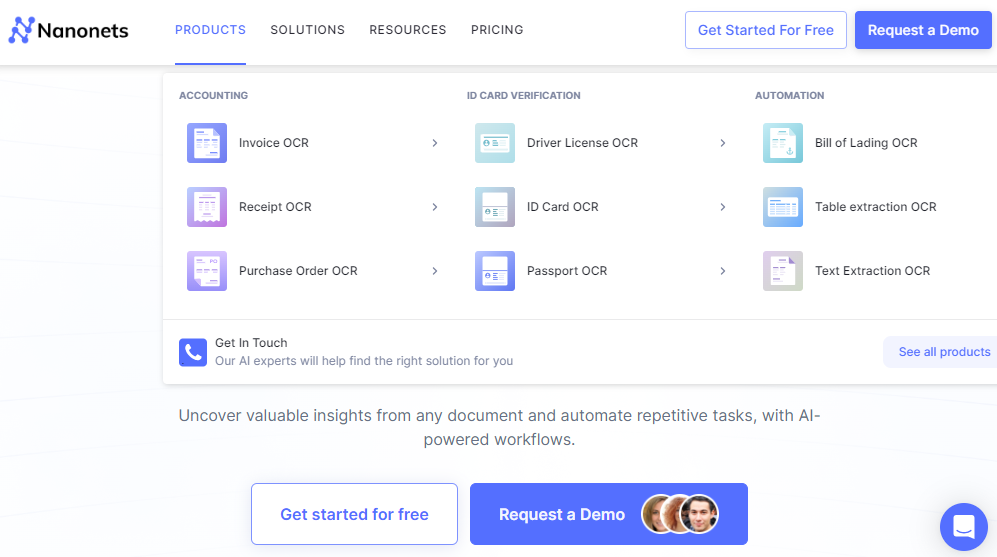Go to the Pricing menu item
The height and width of the screenshot is (557, 997).
point(497,30)
